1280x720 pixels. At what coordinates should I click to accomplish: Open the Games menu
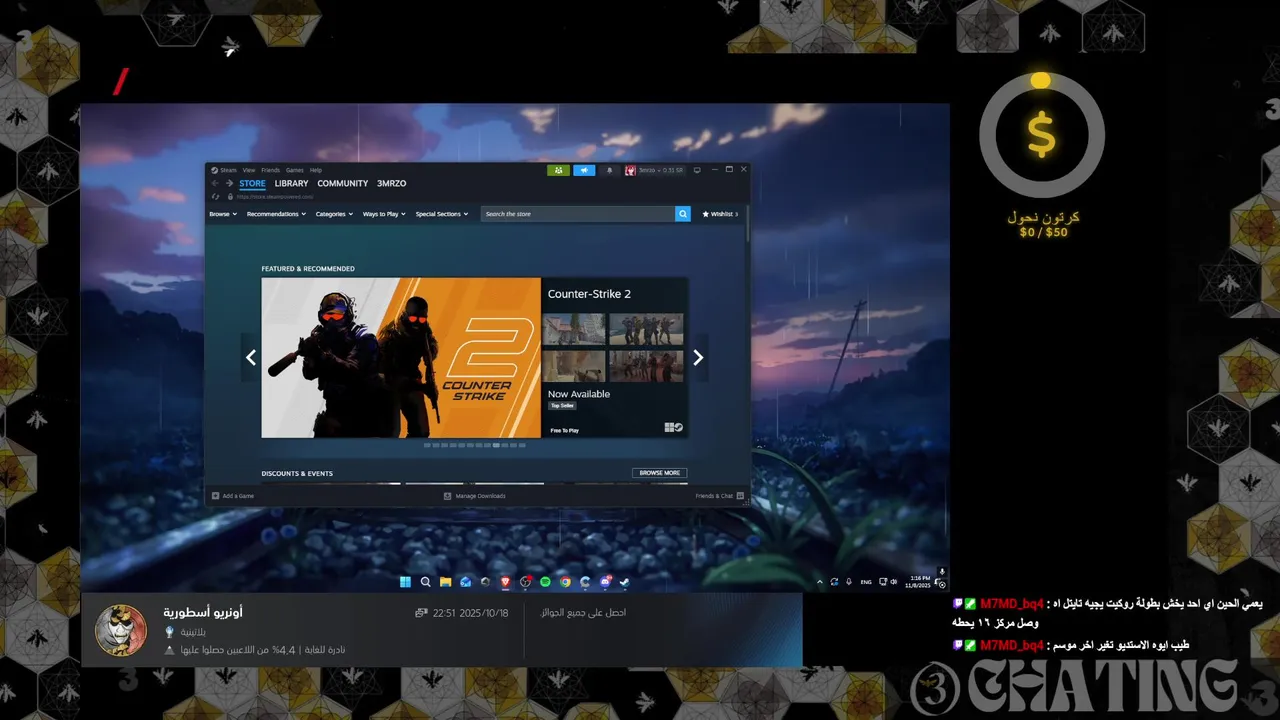pyautogui.click(x=295, y=170)
